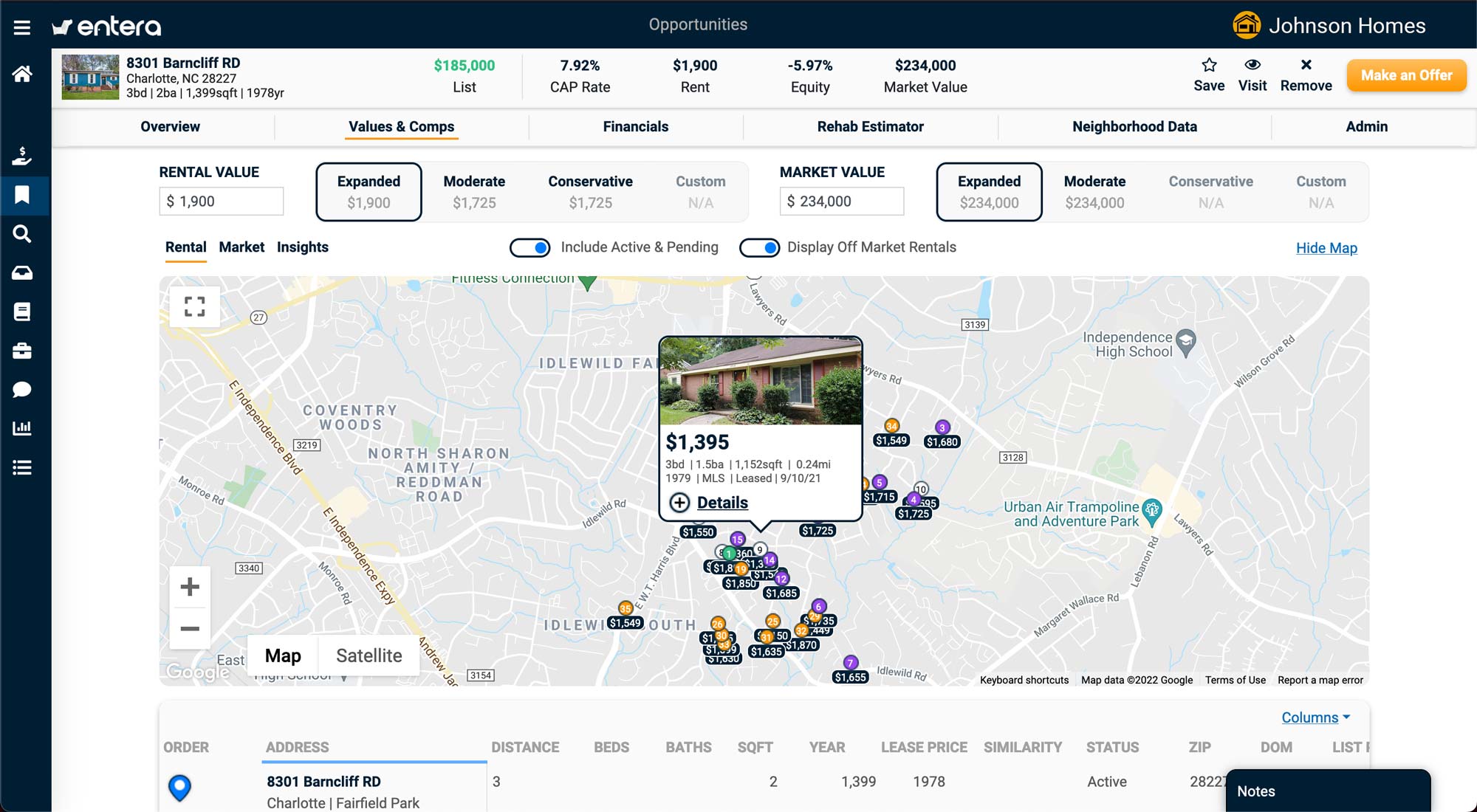Open the inbox tray icon in the sidebar
Viewport: 1477px width, 812px height.
(23, 273)
